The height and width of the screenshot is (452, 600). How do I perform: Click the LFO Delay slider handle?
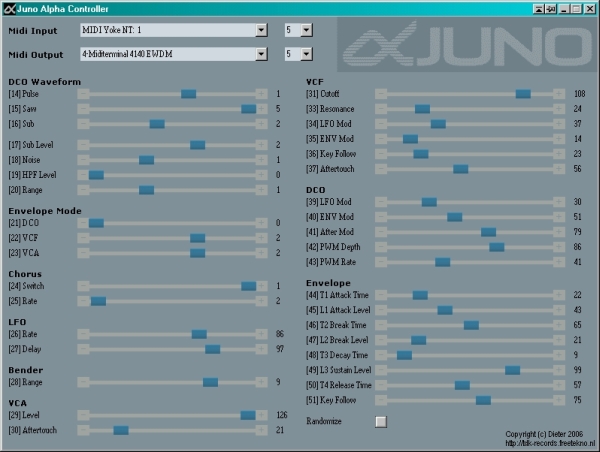click(x=212, y=349)
